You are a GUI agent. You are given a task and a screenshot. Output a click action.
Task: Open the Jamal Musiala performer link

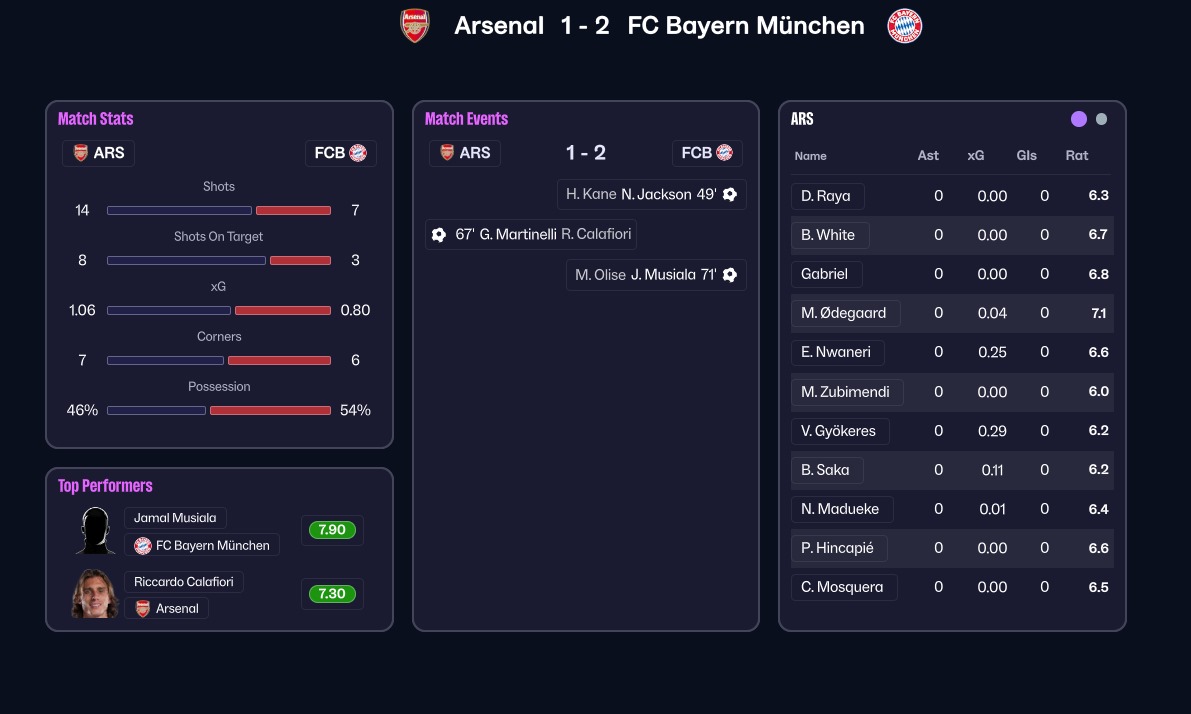175,518
